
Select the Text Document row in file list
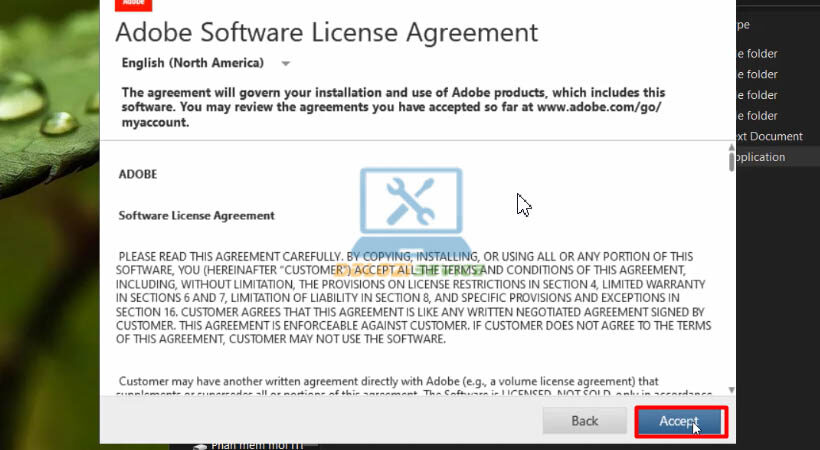click(768, 136)
